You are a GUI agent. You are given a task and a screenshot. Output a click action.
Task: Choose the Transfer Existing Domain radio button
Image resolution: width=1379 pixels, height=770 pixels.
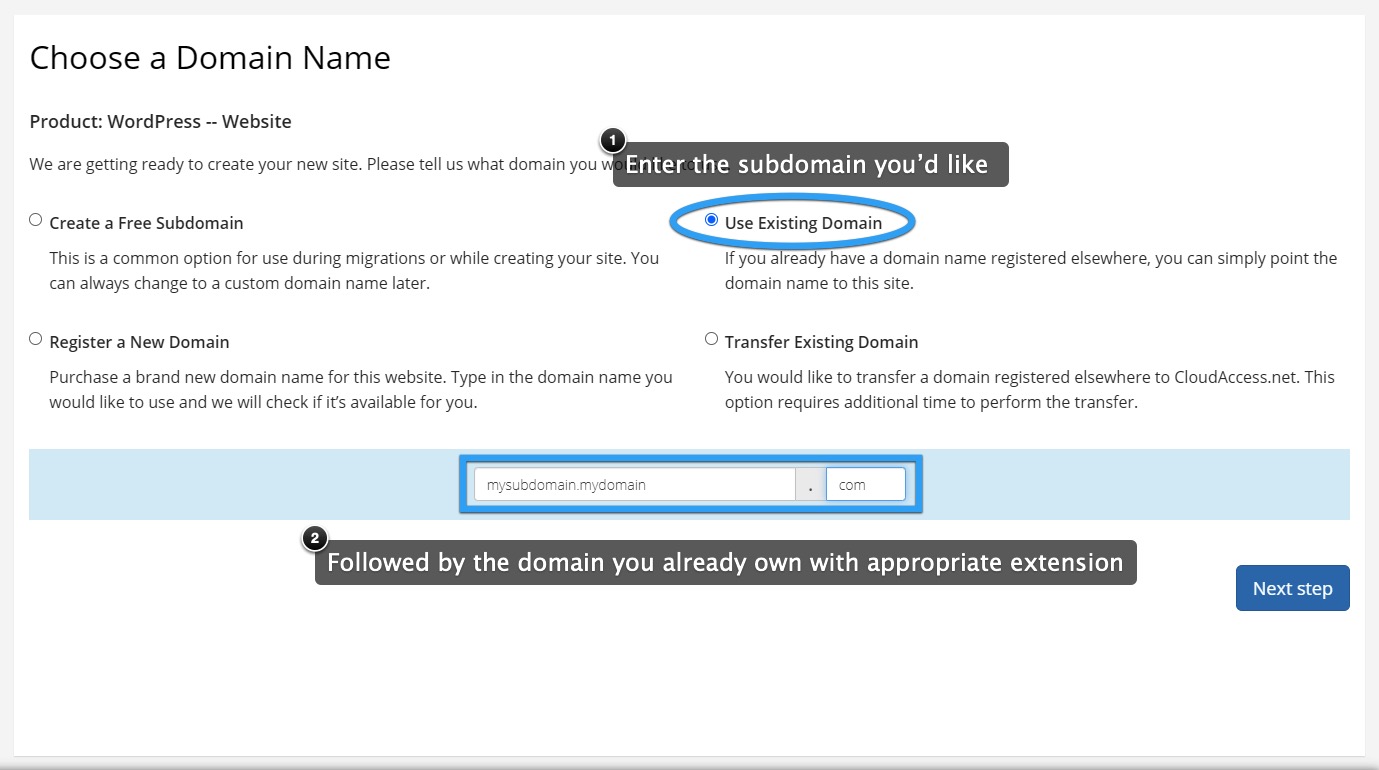tap(712, 339)
